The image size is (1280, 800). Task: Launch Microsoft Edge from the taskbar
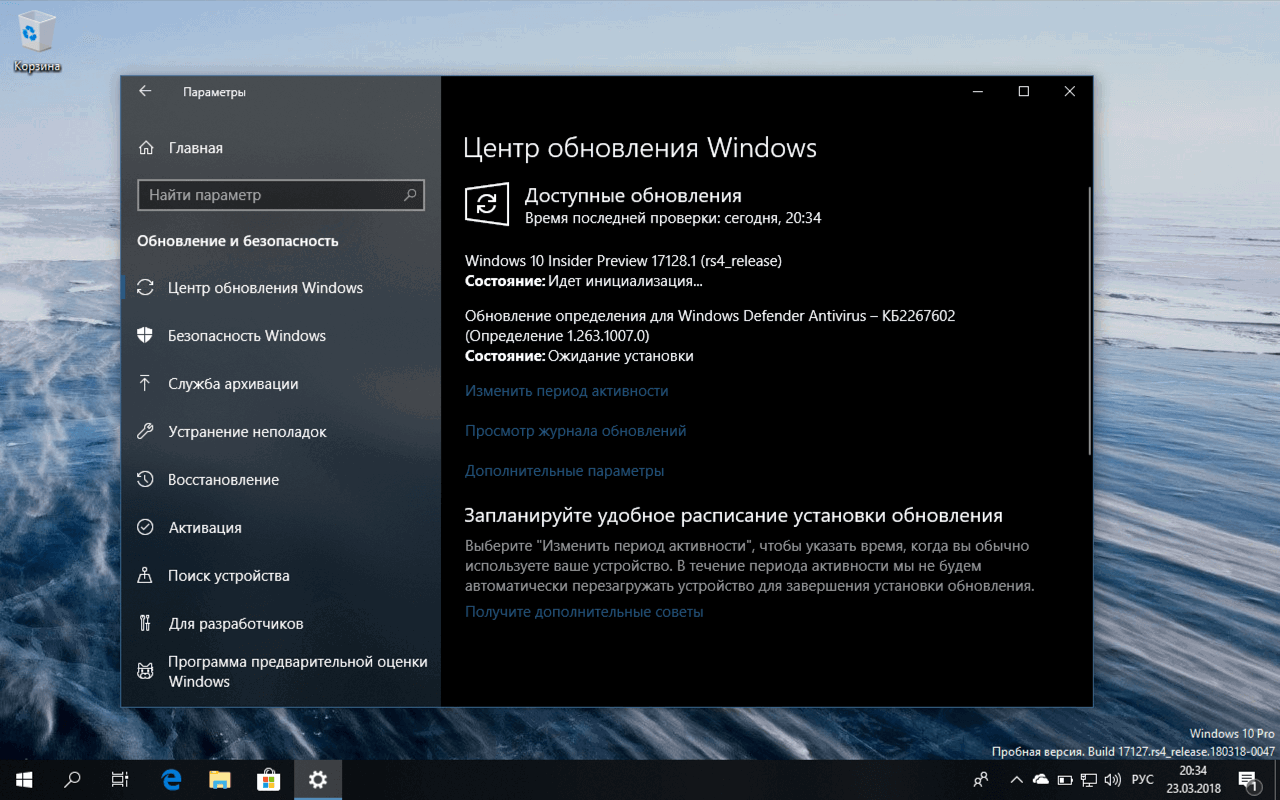(172, 779)
